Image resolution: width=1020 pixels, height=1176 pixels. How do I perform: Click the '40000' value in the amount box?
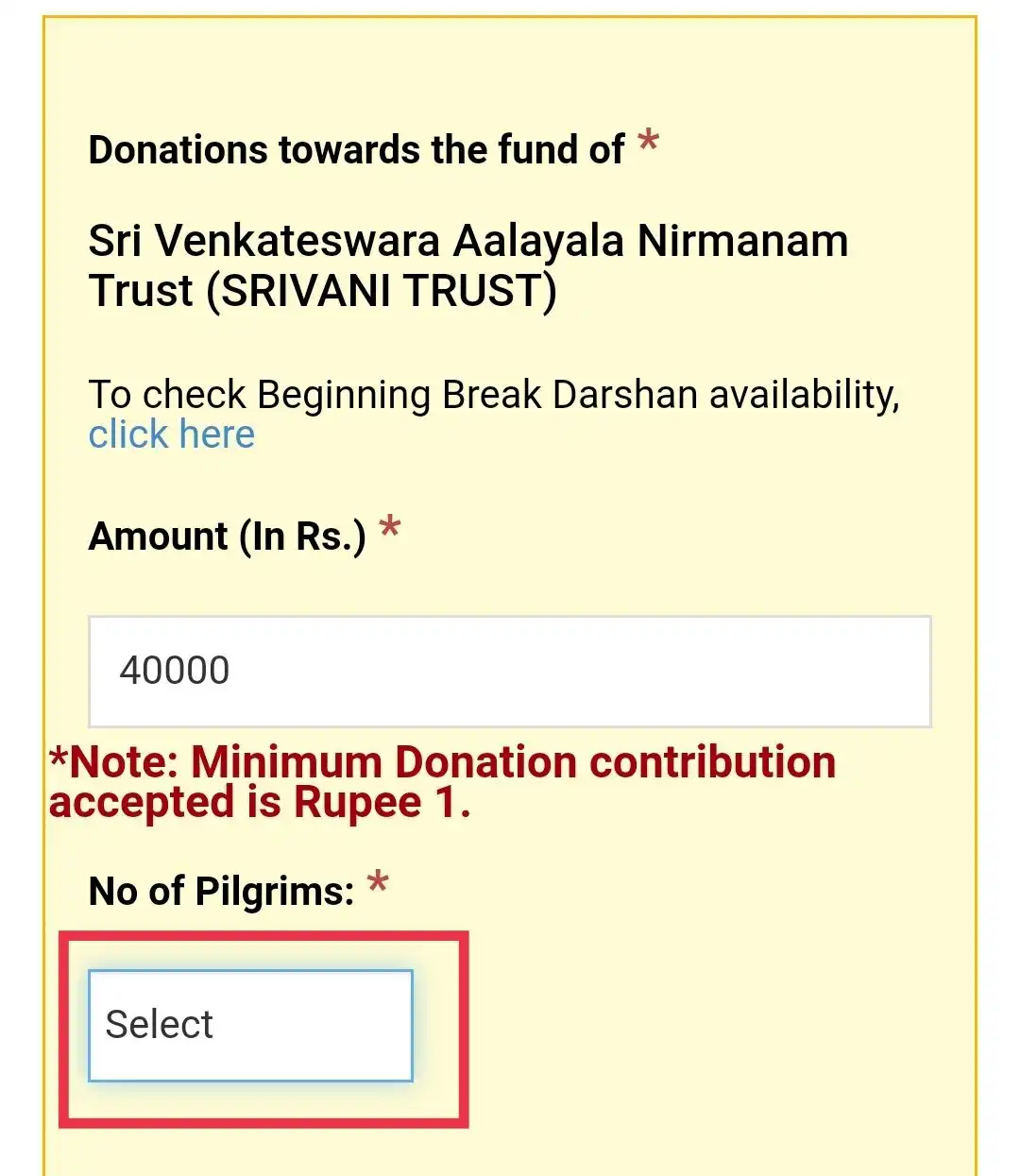175,672
